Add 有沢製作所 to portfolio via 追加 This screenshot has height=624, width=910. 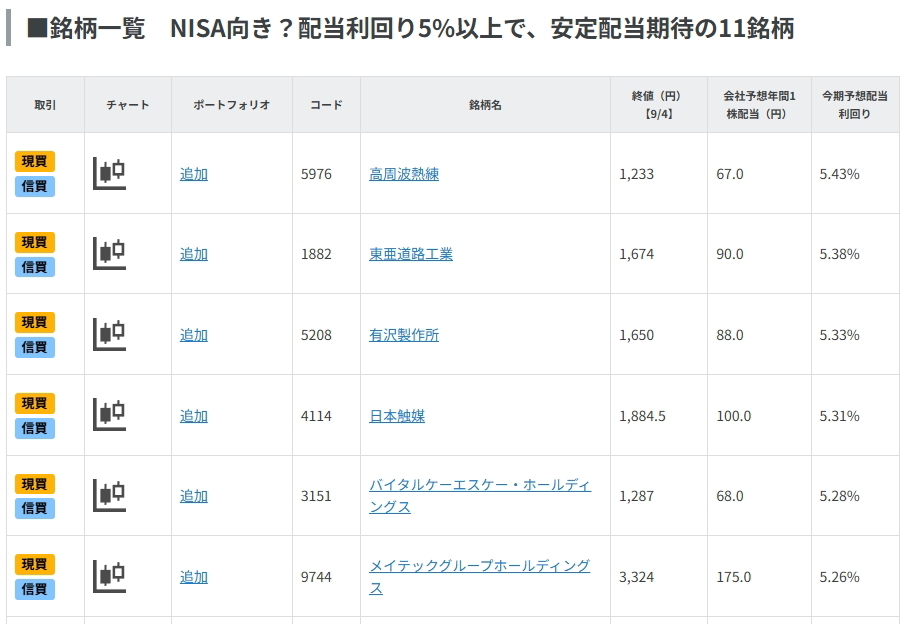coord(194,335)
